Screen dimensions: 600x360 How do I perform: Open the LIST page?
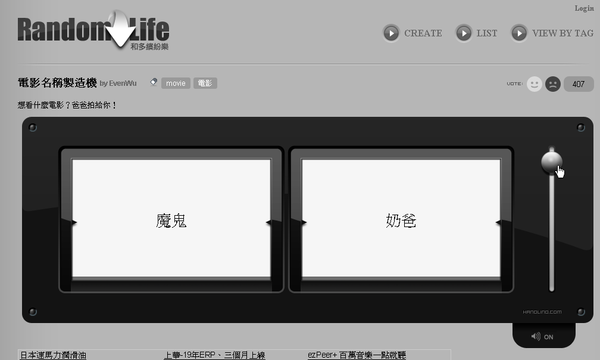tap(476, 33)
